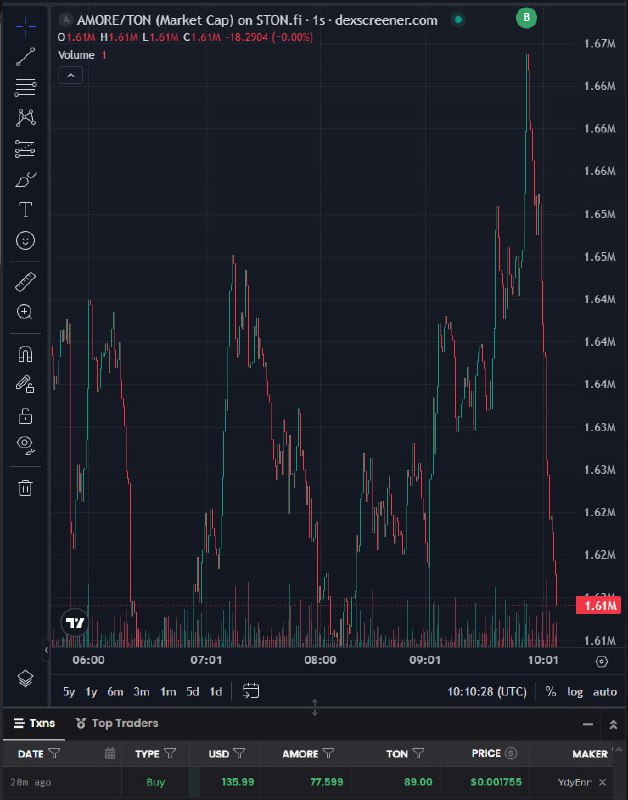The height and width of the screenshot is (800, 628).
Task: Select the ruler measure tool
Action: (x=26, y=282)
